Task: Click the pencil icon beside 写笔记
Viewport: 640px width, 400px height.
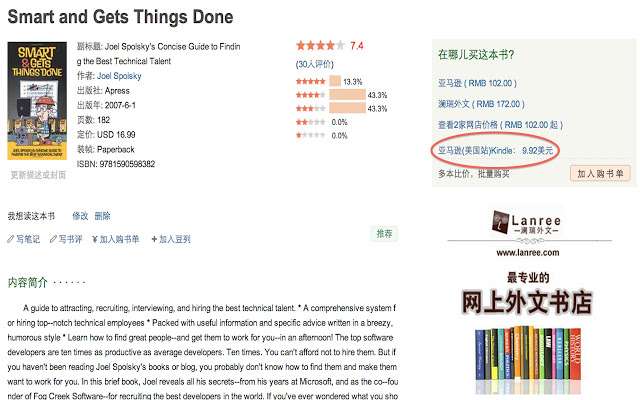Action: pyautogui.click(x=11, y=239)
